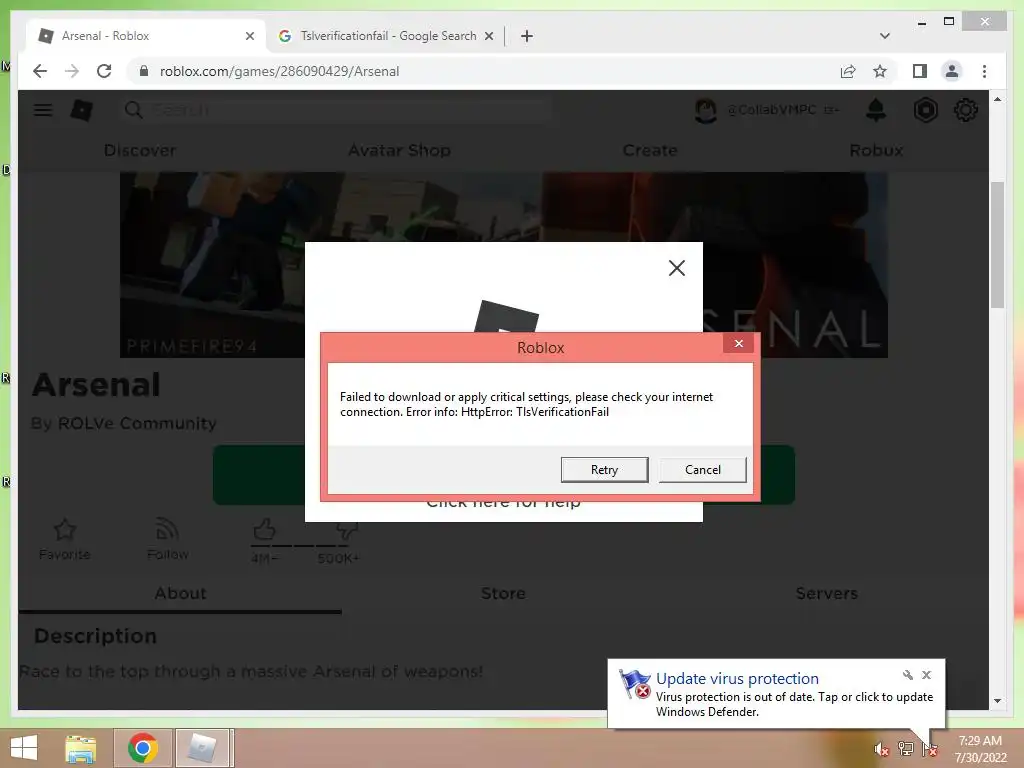Open the @CollabVMPC profile avatar
The height and width of the screenshot is (768, 1024).
pyautogui.click(x=706, y=110)
